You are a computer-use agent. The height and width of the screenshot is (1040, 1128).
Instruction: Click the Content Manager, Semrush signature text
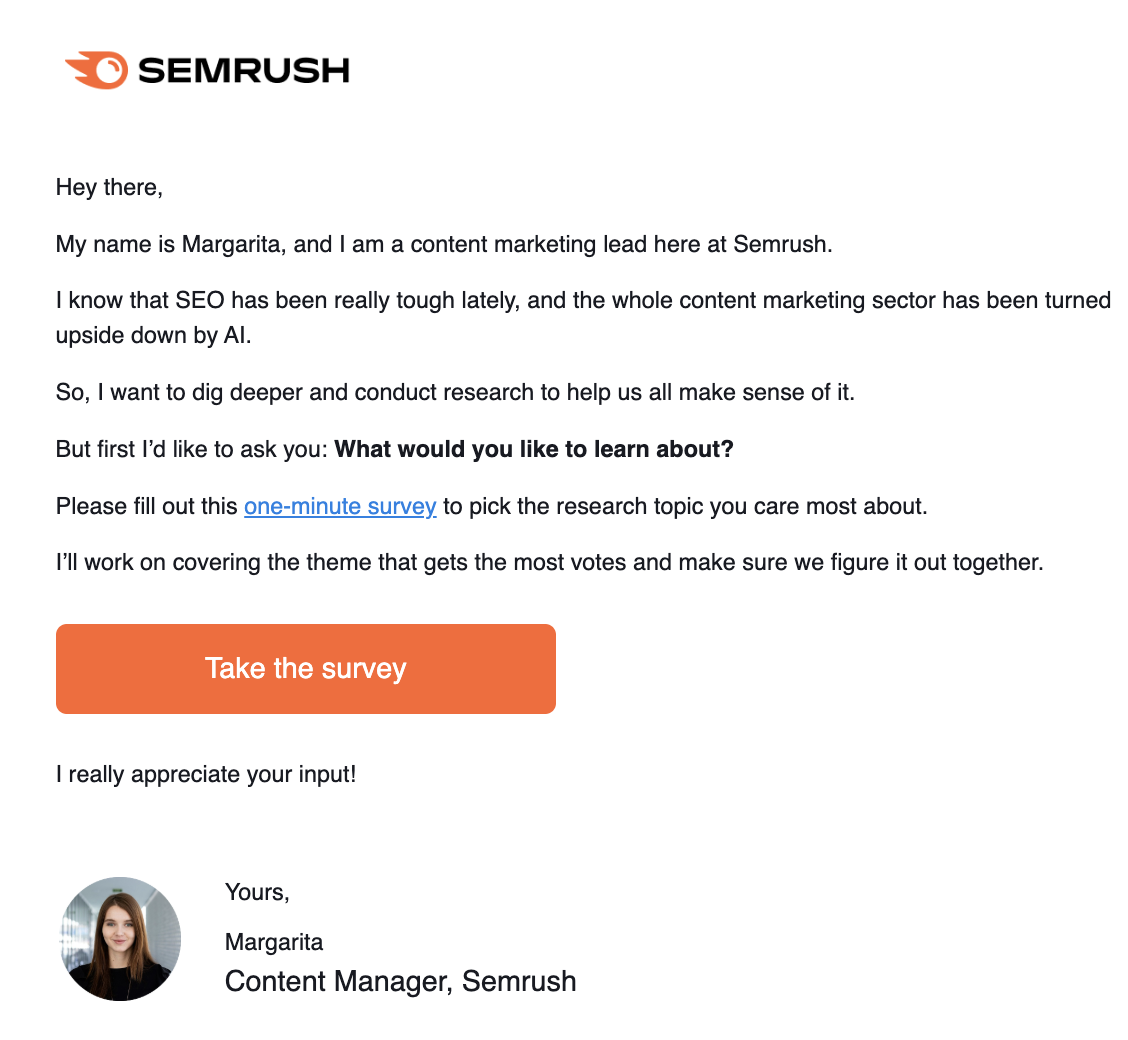400,981
